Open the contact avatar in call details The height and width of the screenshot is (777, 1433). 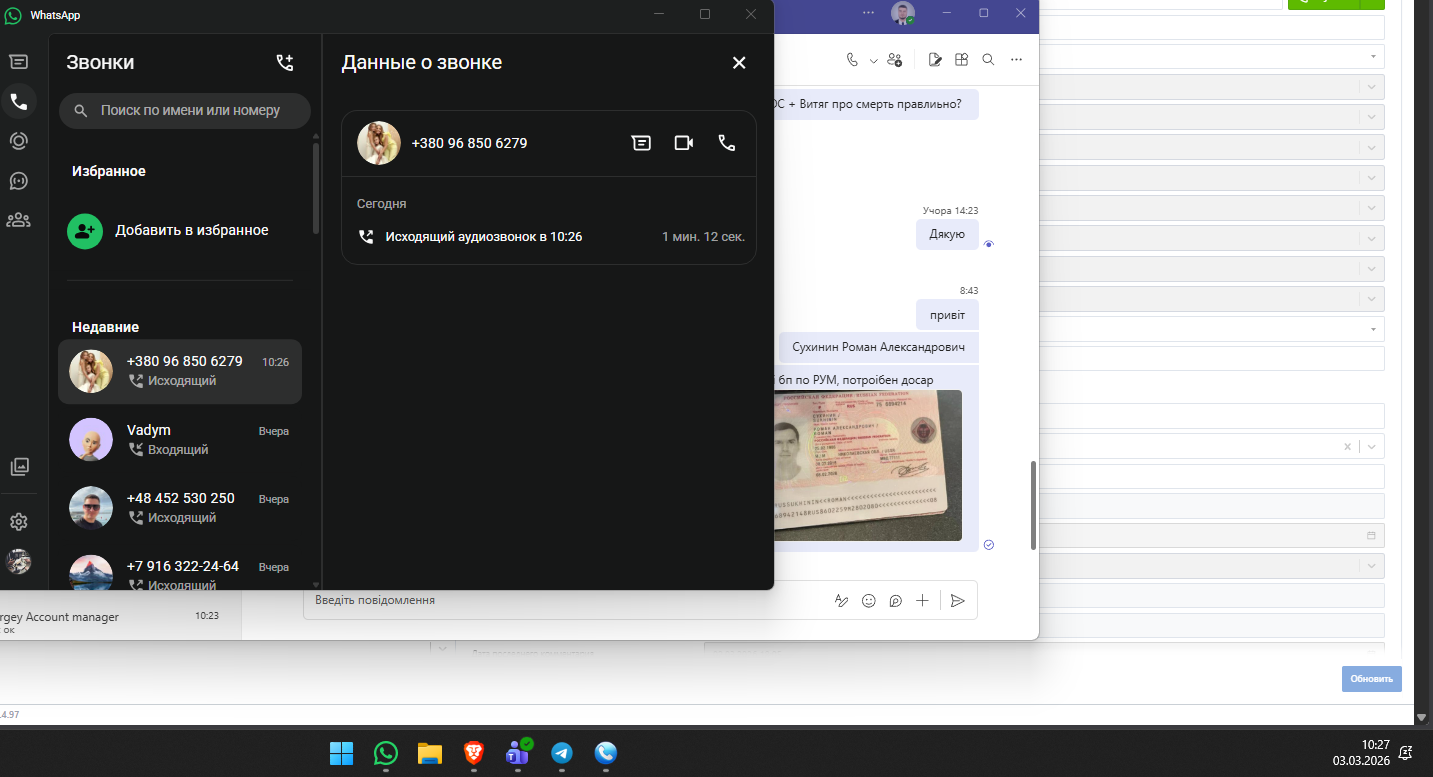click(x=379, y=143)
